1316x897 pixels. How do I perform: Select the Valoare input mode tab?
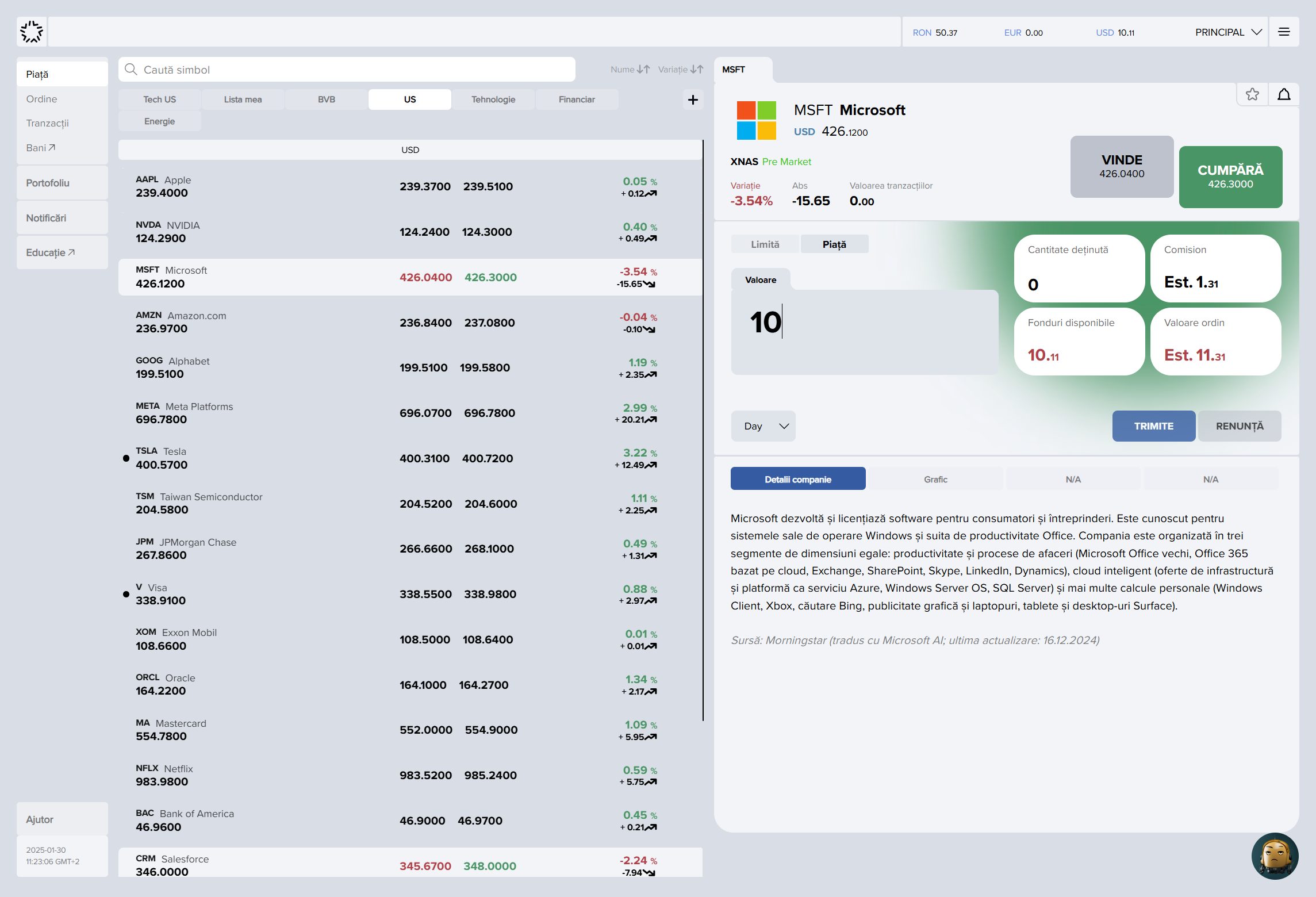point(761,280)
